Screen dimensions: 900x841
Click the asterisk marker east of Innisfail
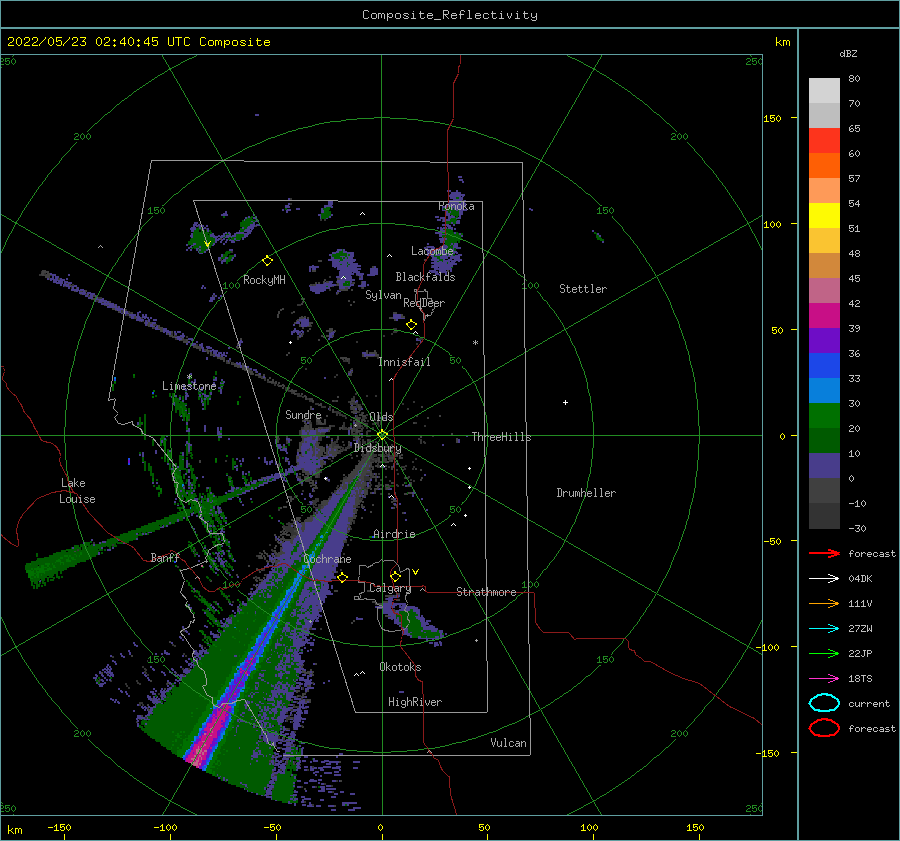point(475,343)
